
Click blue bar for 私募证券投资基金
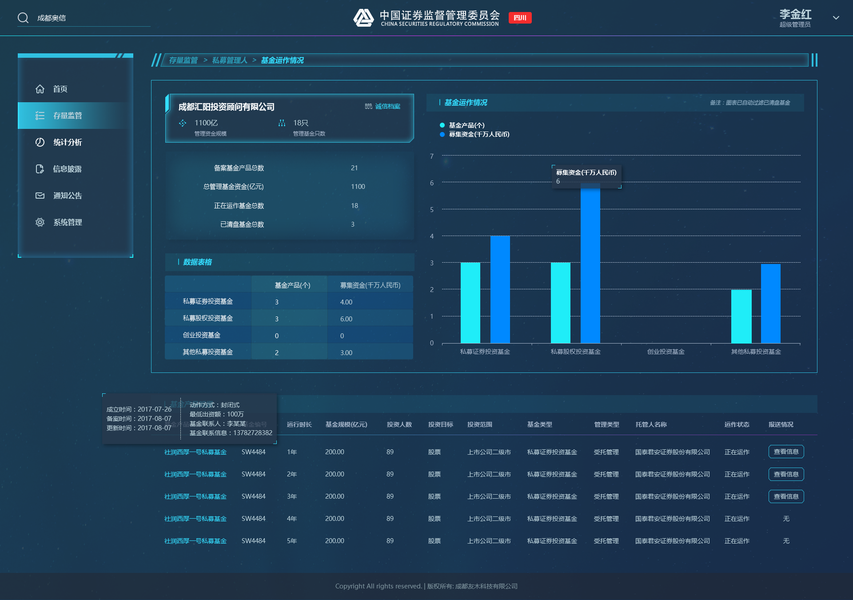[x=500, y=289]
